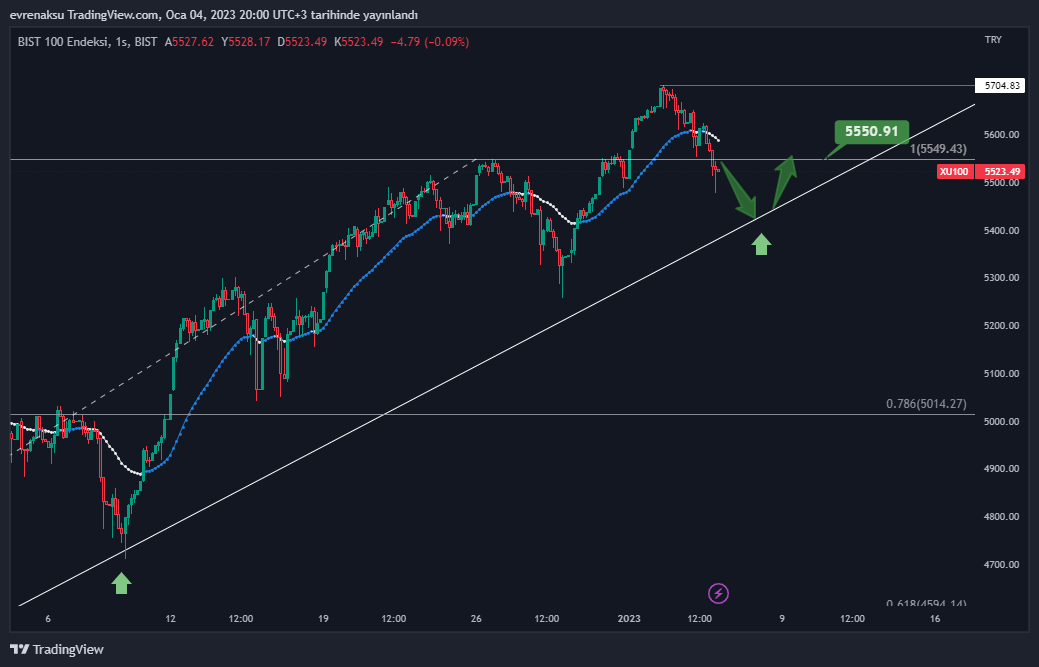Click the 5300.00 price axis label
The height and width of the screenshot is (667, 1039).
coord(1001,278)
